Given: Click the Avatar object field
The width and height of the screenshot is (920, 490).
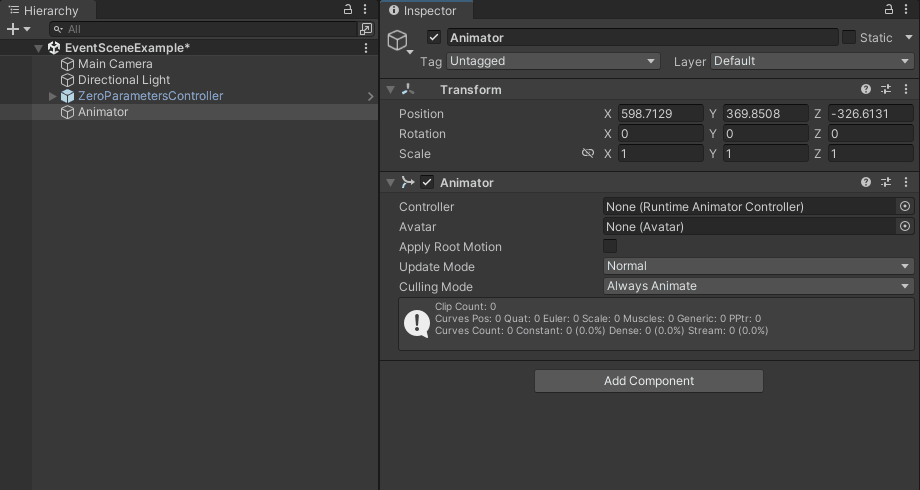Looking at the screenshot, I should point(750,227).
